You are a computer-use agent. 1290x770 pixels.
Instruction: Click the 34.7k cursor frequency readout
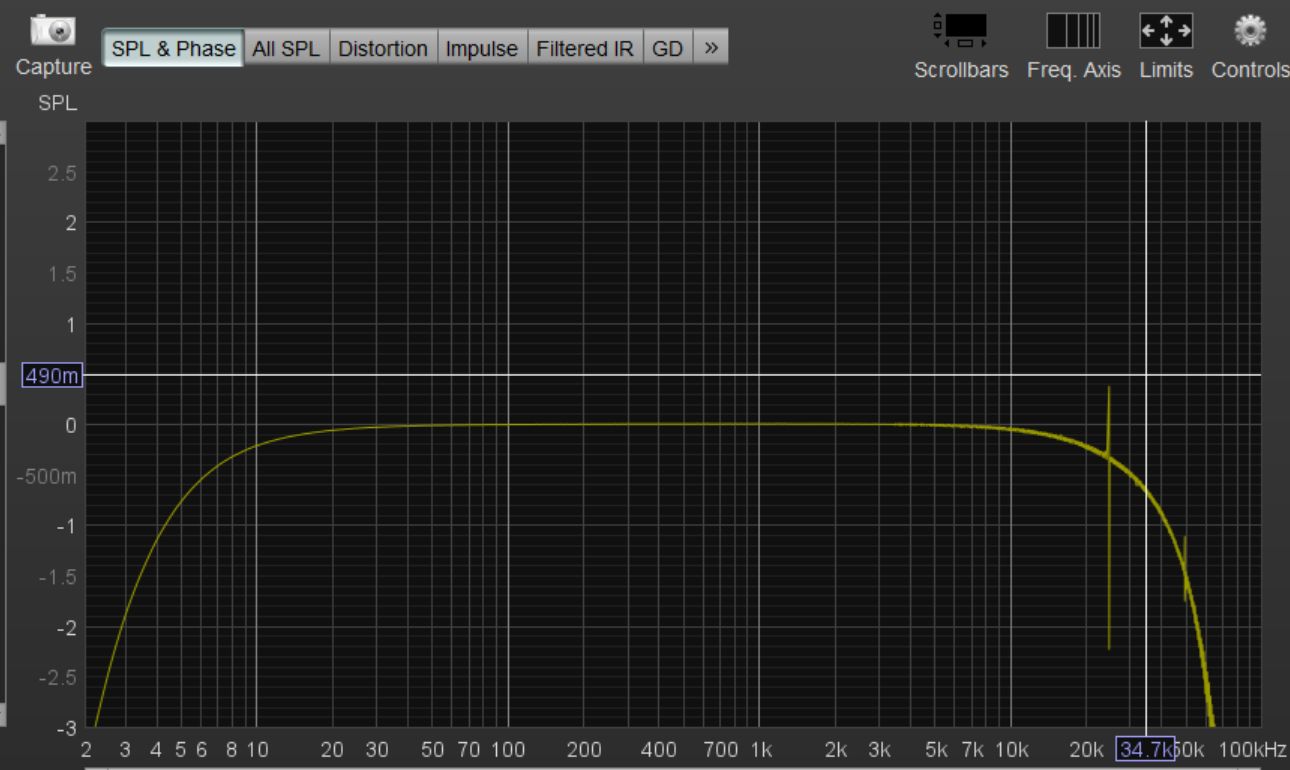click(1145, 749)
